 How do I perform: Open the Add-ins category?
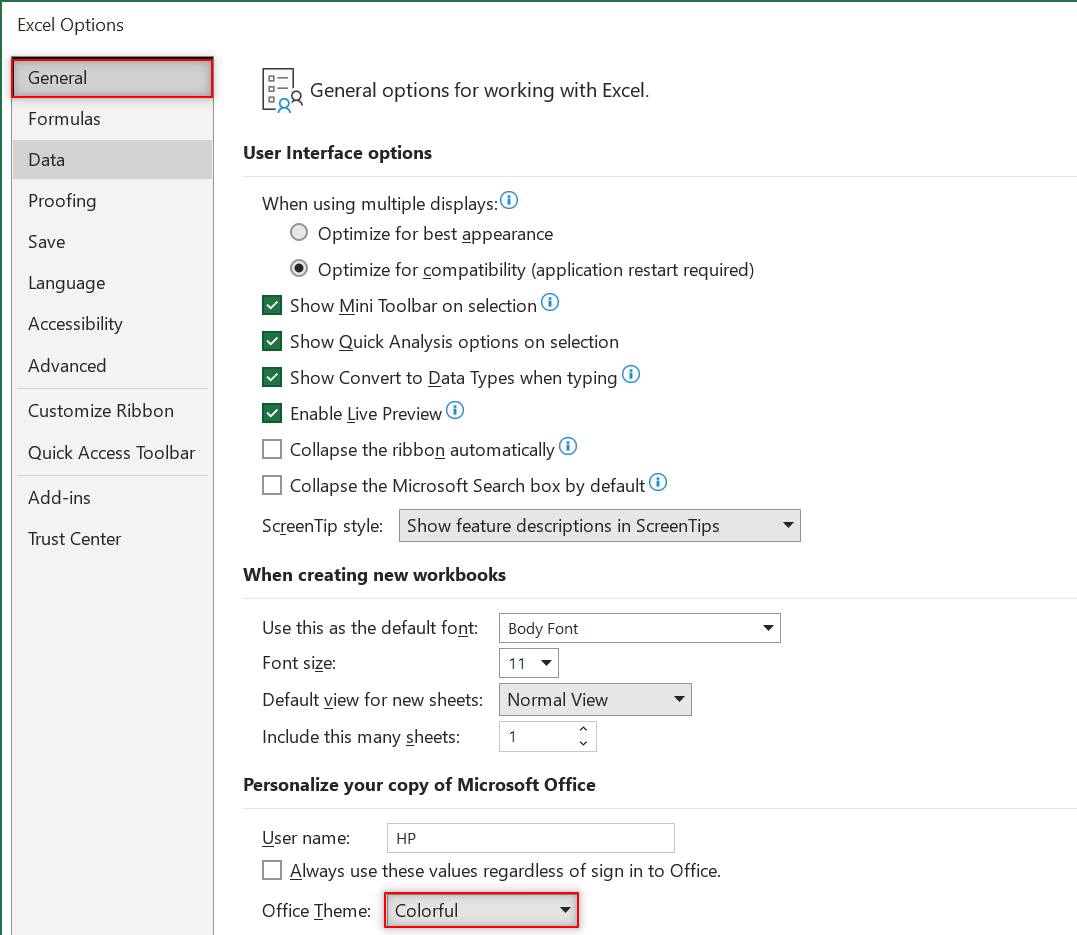(112, 497)
